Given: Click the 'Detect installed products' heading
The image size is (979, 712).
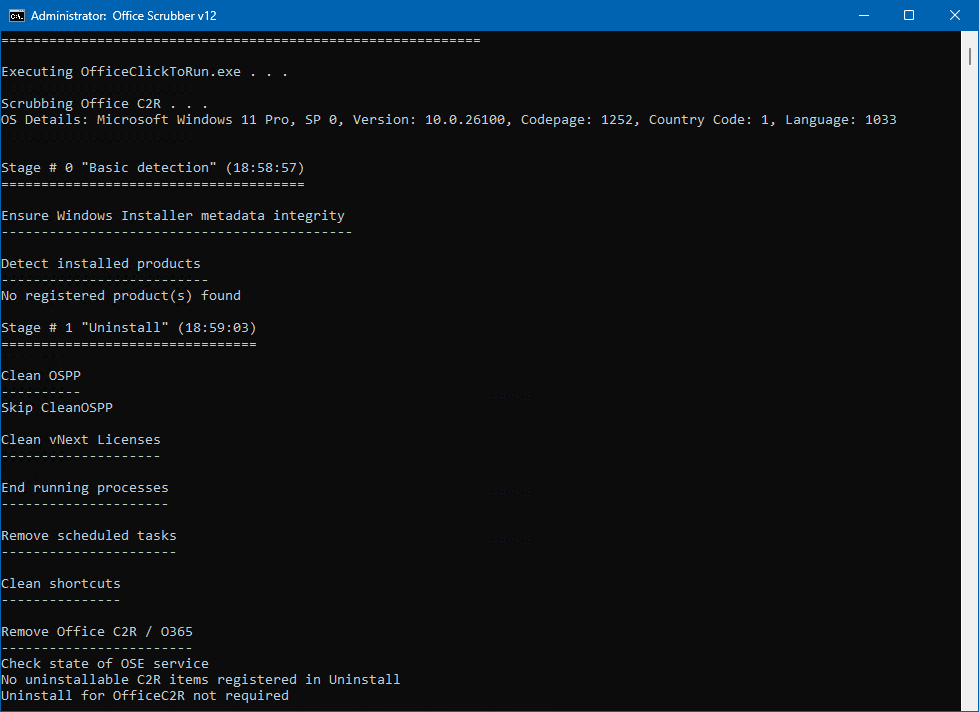Looking at the screenshot, I should coord(101,264).
